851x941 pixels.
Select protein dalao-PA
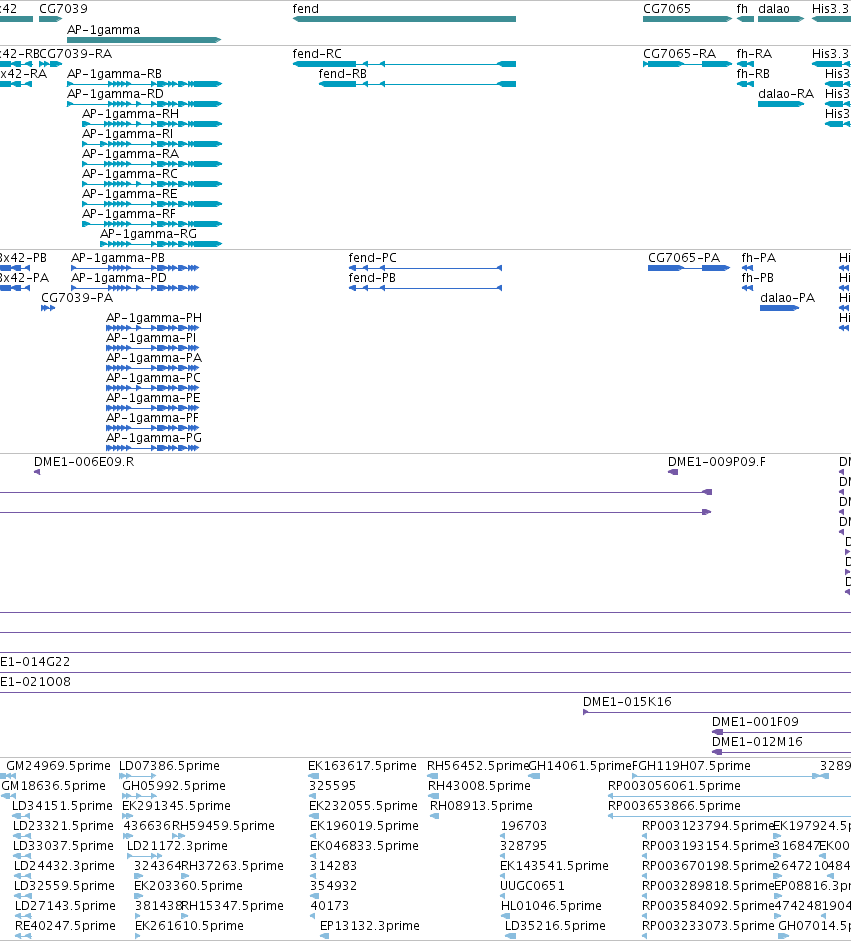tap(780, 308)
